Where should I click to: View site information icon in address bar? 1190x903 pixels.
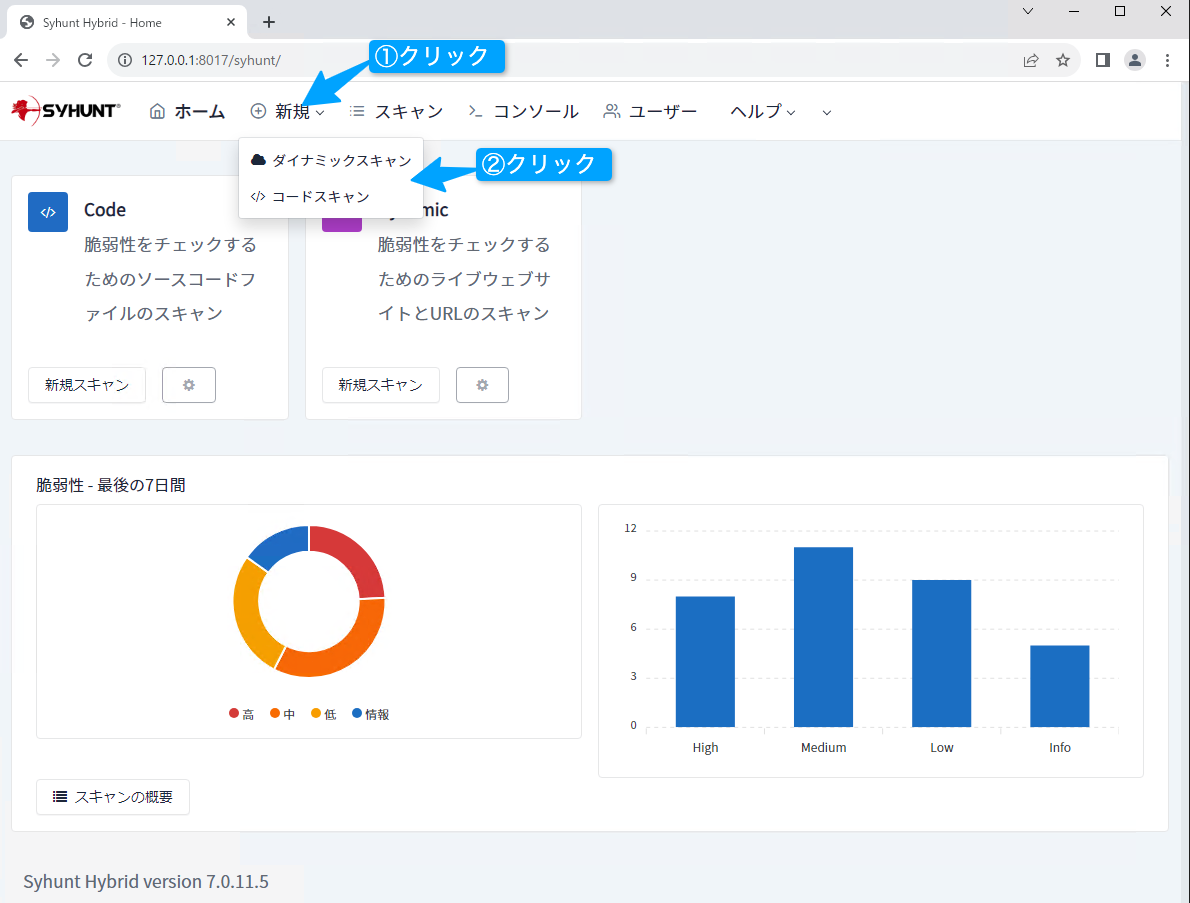coord(124,60)
